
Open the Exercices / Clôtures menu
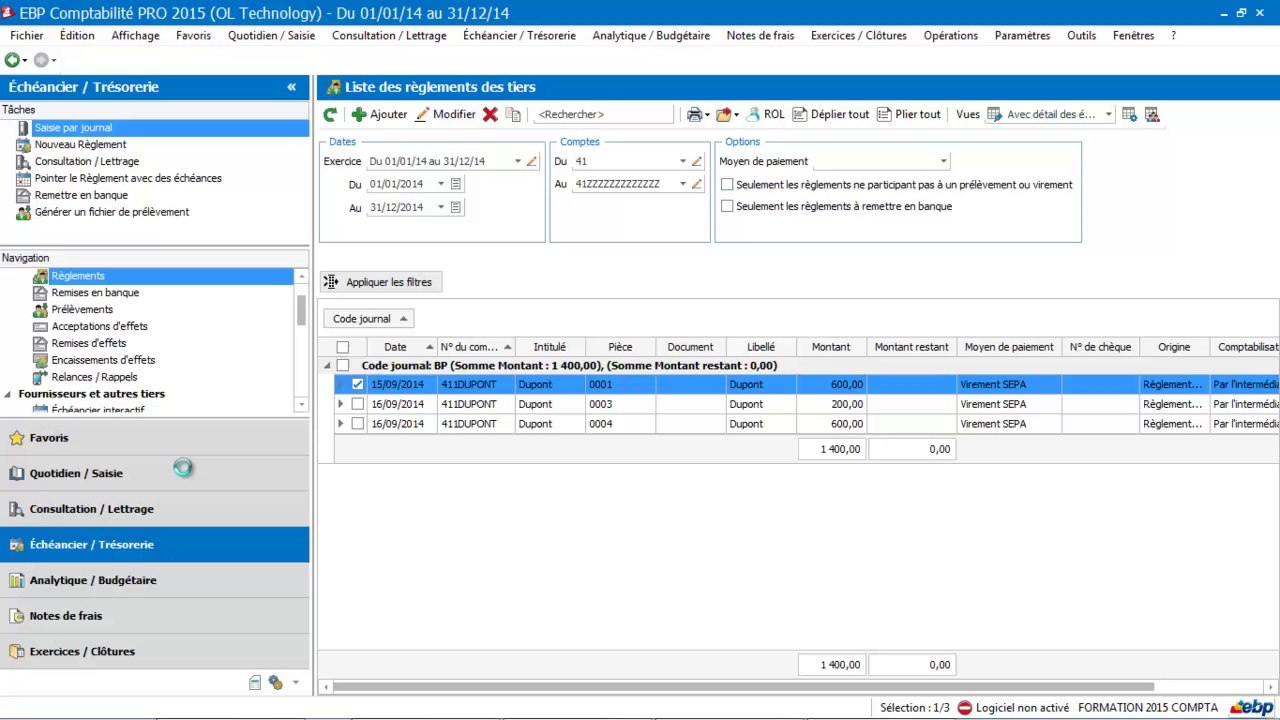[858, 35]
